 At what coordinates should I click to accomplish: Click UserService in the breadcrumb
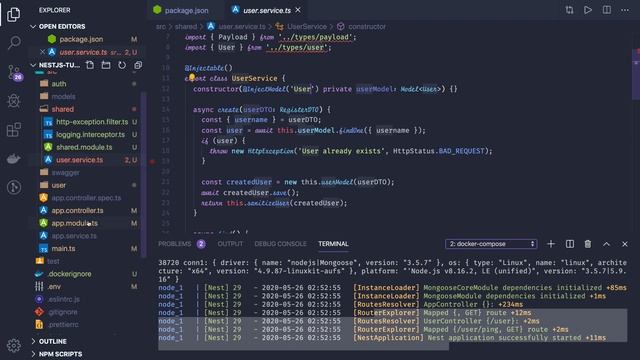tap(307, 27)
